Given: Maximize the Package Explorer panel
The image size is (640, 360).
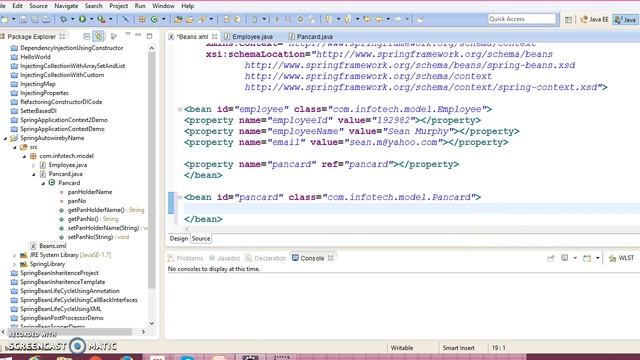Looking at the screenshot, I should click(149, 36).
